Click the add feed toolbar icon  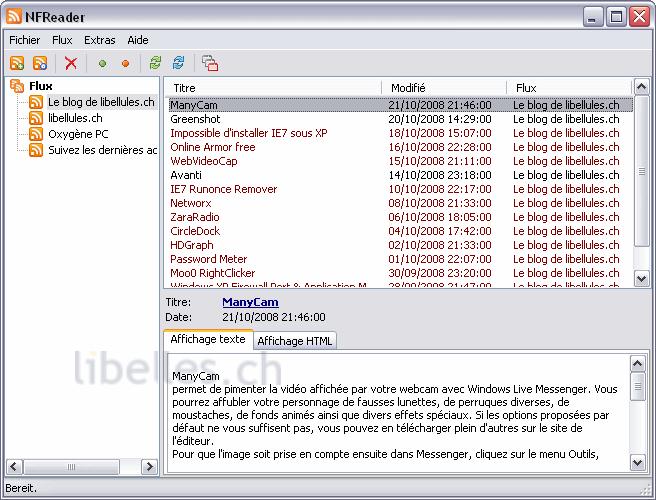pos(17,63)
